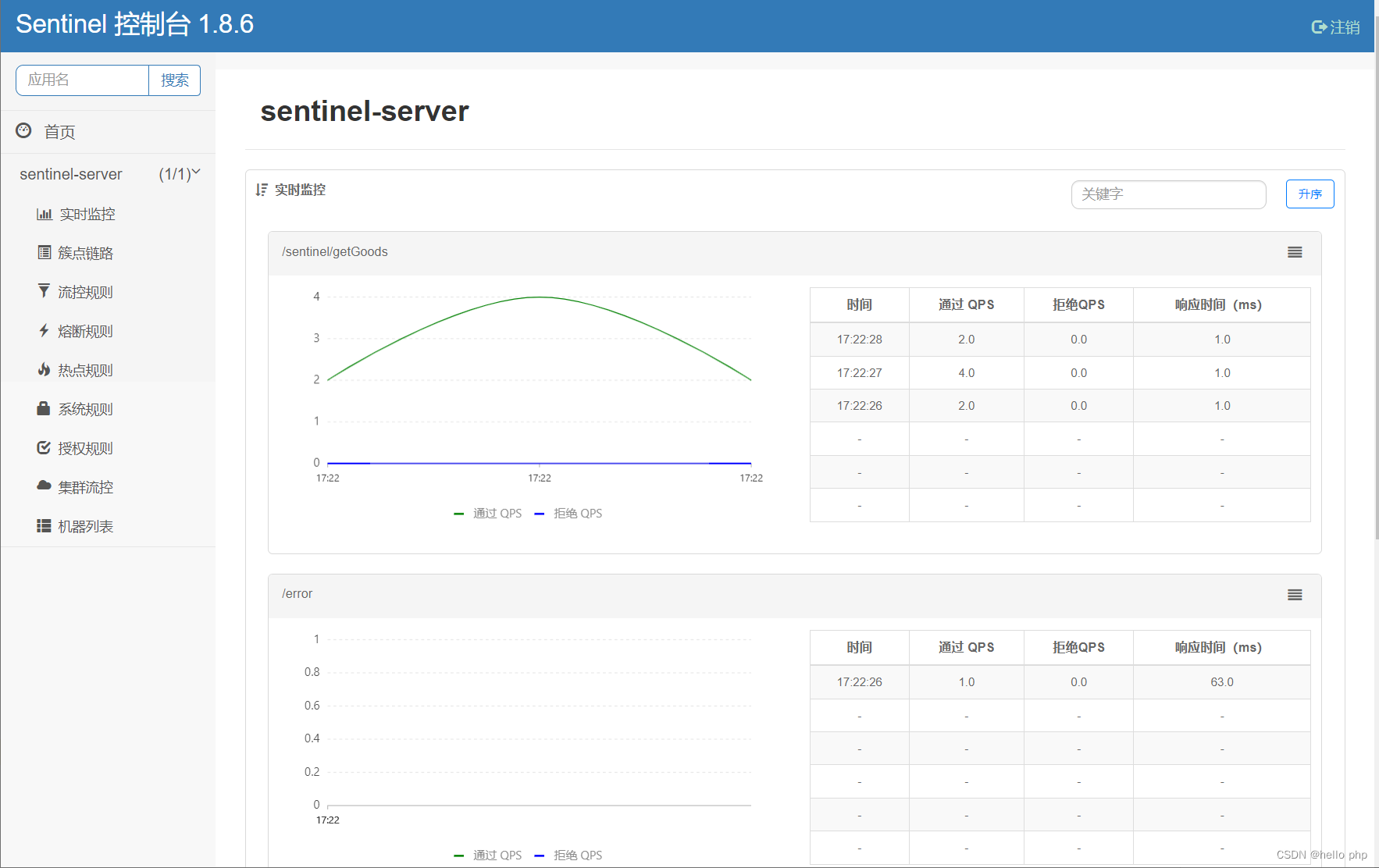This screenshot has width=1379, height=868.
Task: Click the 流控规则 filter icon
Action: (44, 291)
